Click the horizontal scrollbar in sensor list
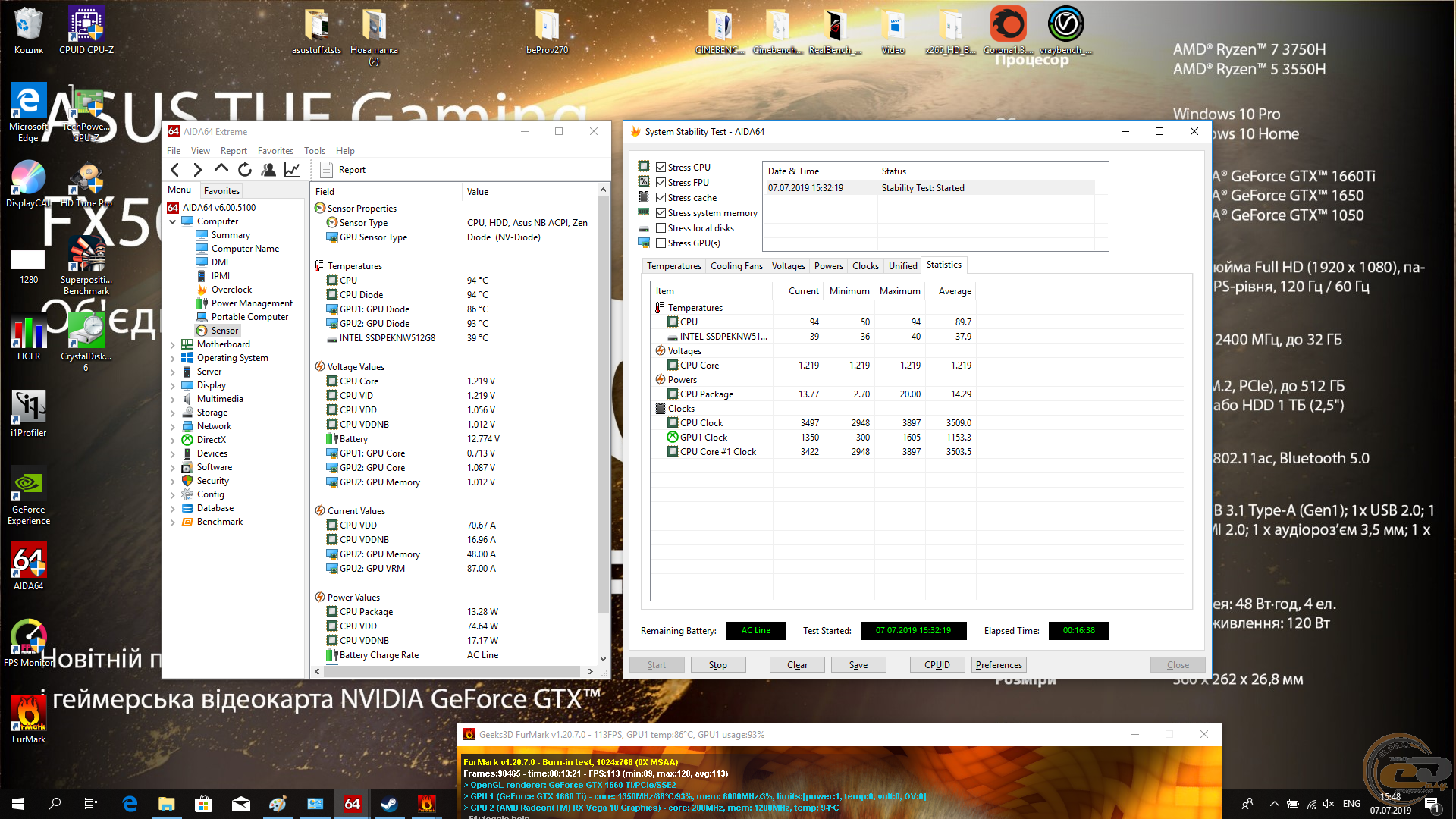The image size is (1456, 819). click(453, 671)
